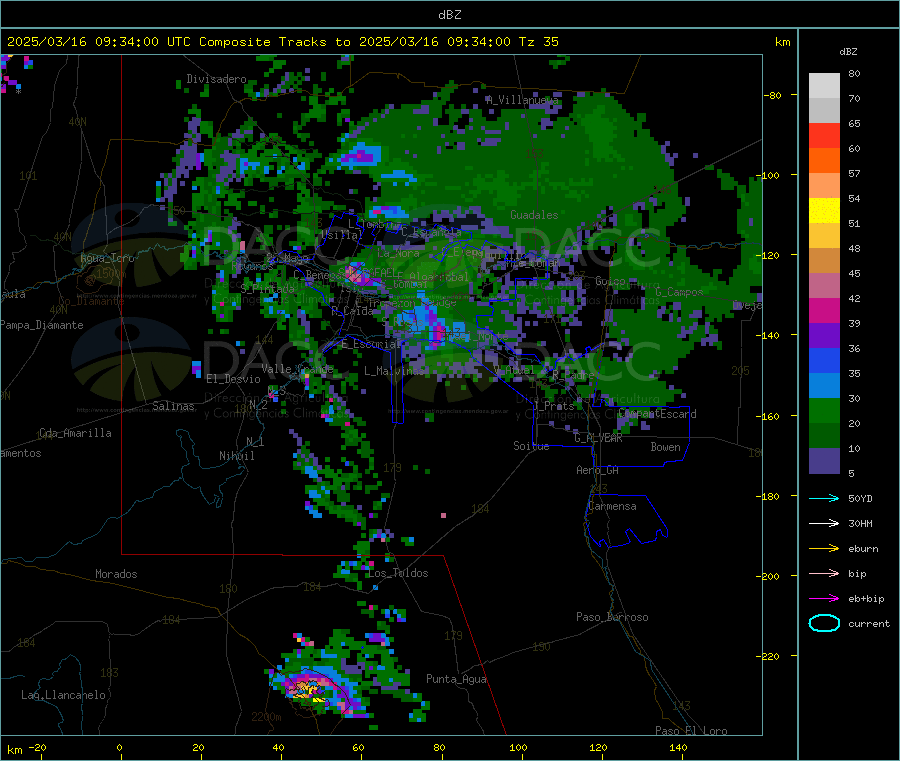Click the L_Malvinas place label
900x761 pixels.
394,371
